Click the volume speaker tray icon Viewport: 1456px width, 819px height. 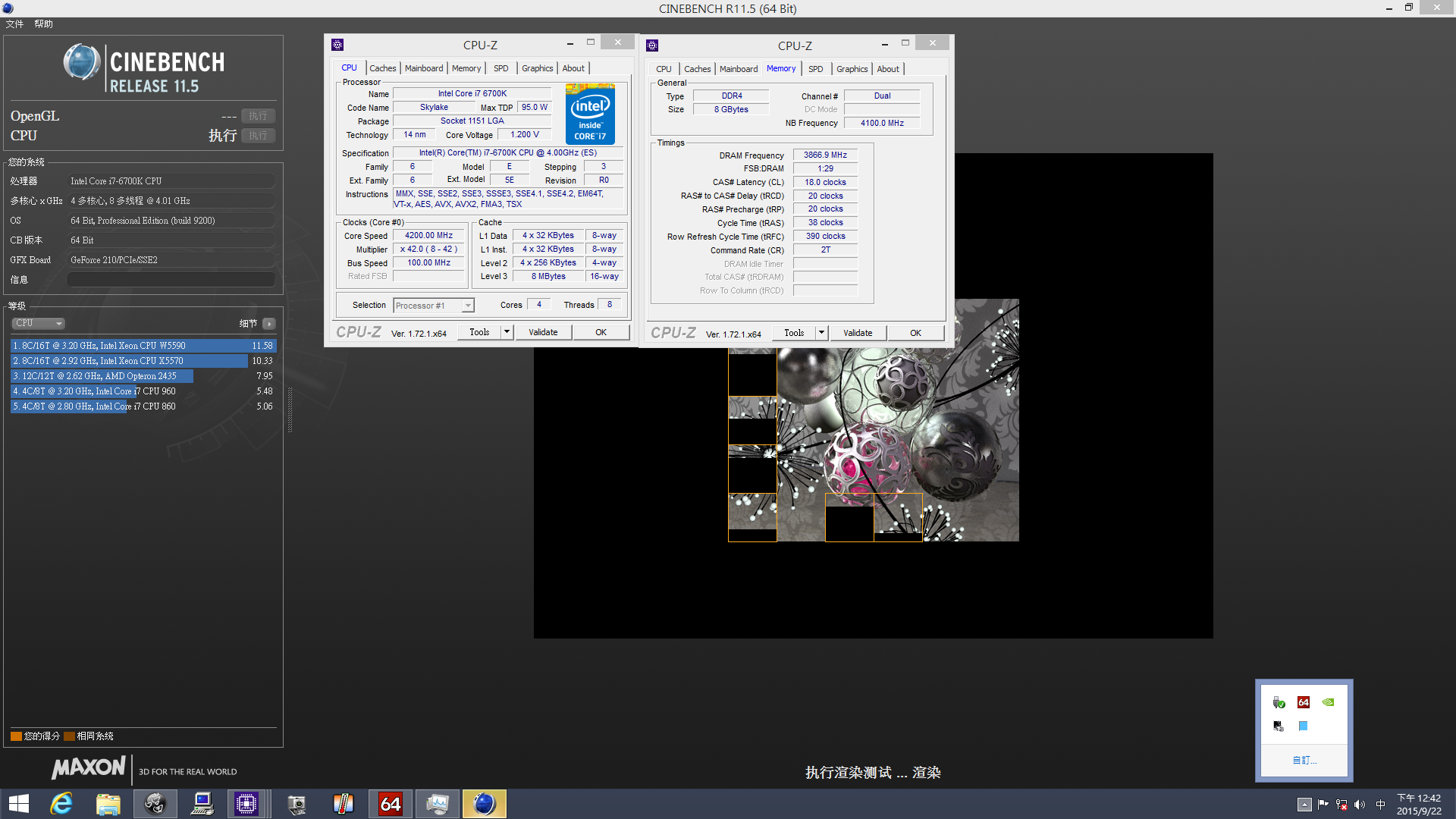coord(1360,805)
